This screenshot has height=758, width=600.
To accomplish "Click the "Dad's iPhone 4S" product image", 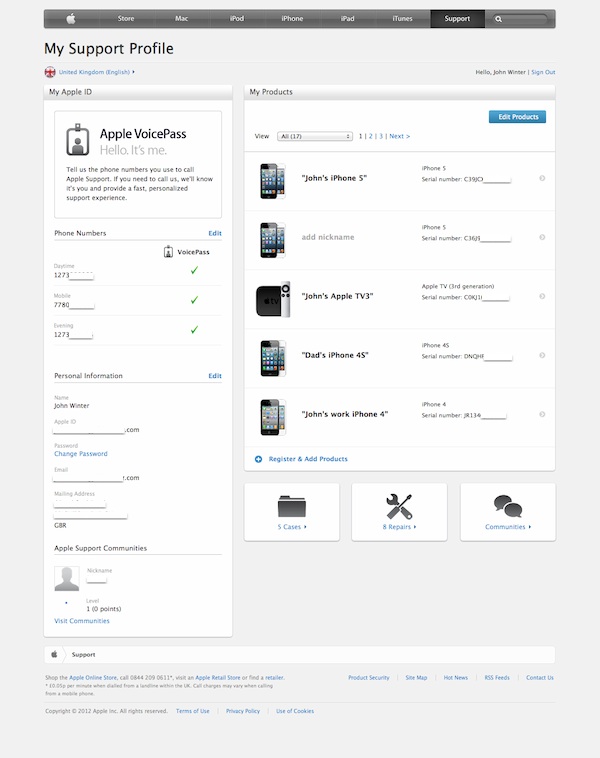I will (273, 358).
